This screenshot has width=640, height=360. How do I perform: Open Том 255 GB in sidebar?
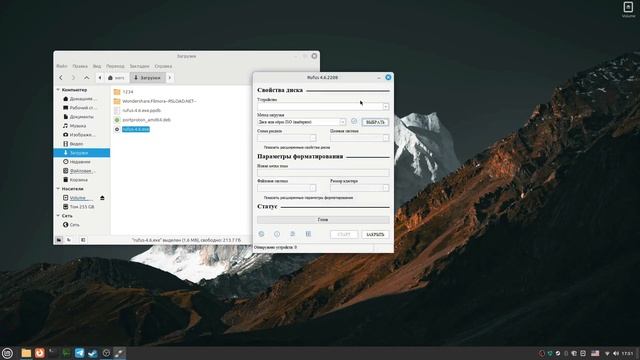82,207
